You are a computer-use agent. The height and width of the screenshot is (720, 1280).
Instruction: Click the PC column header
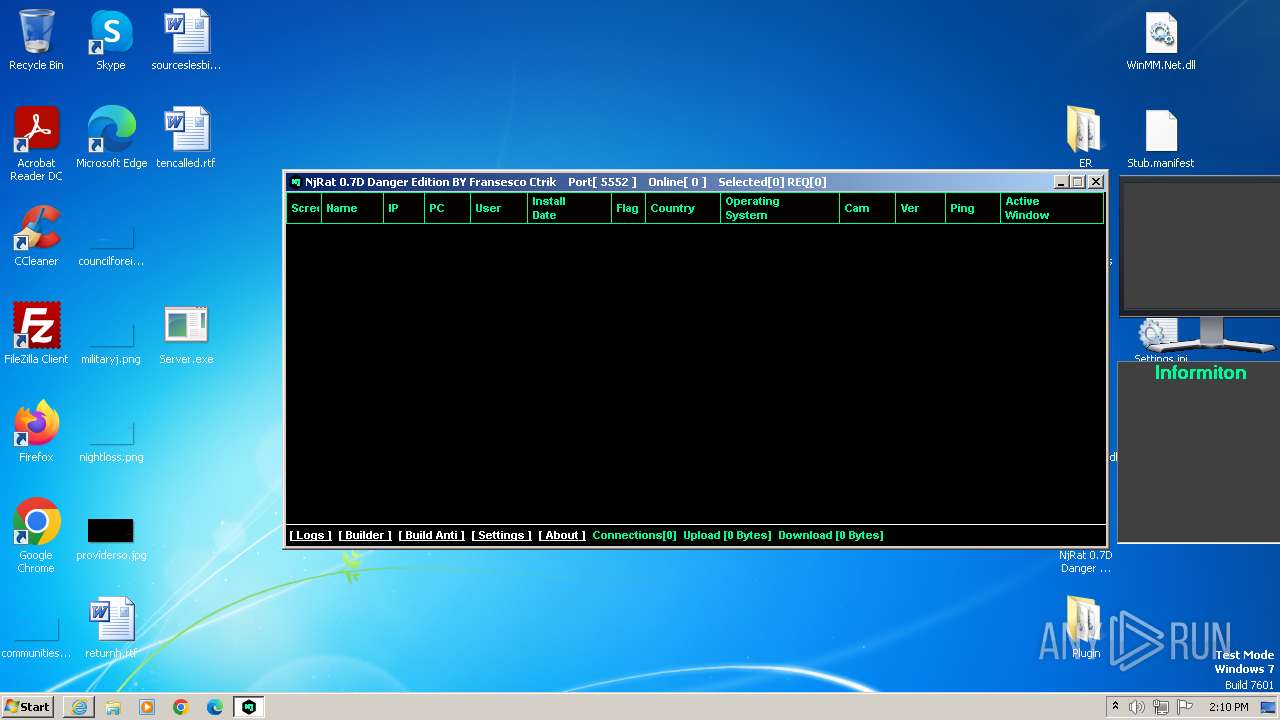coord(447,208)
